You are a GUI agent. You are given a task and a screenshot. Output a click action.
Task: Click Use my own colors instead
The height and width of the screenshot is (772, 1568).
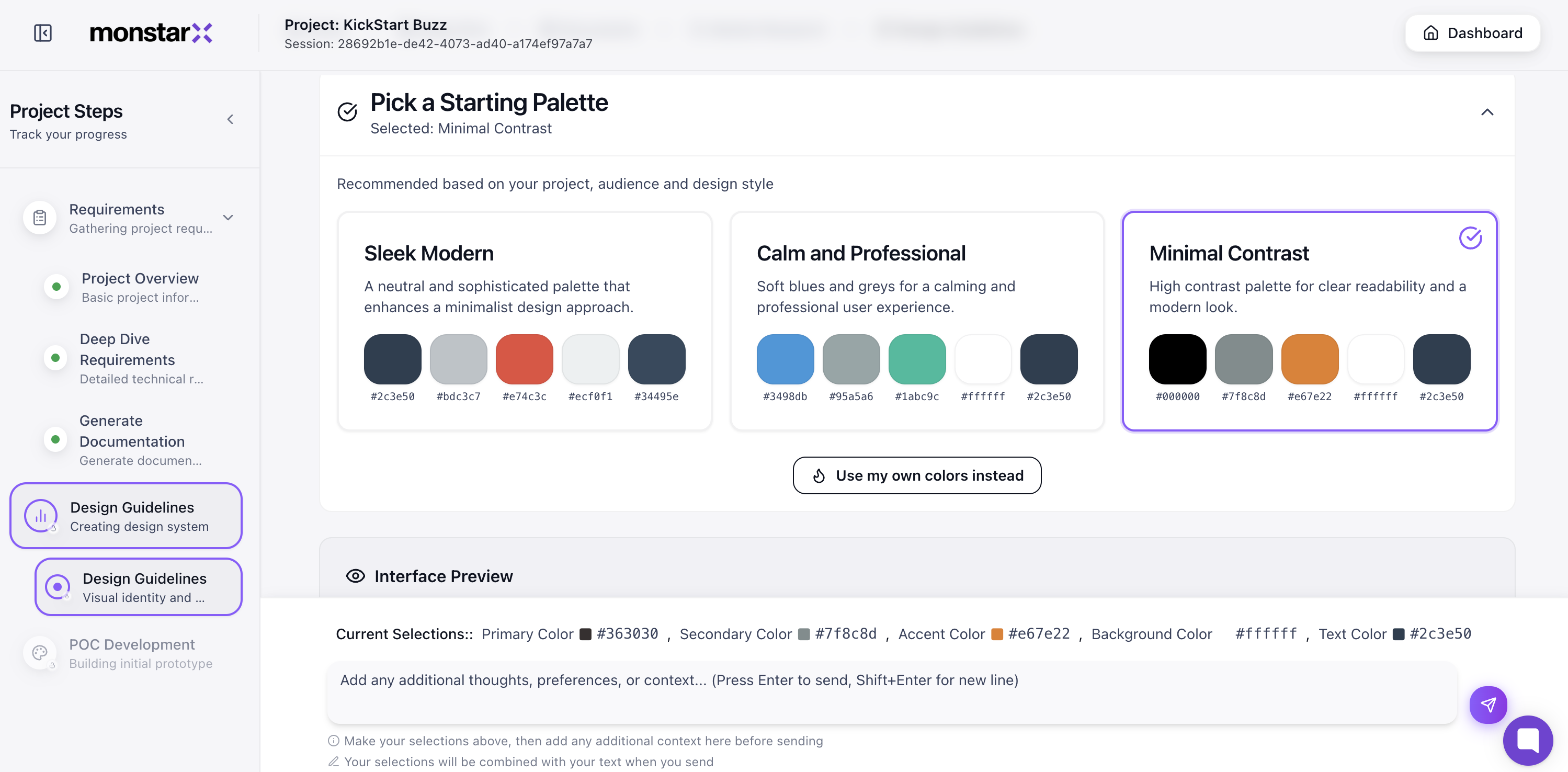[x=916, y=475]
